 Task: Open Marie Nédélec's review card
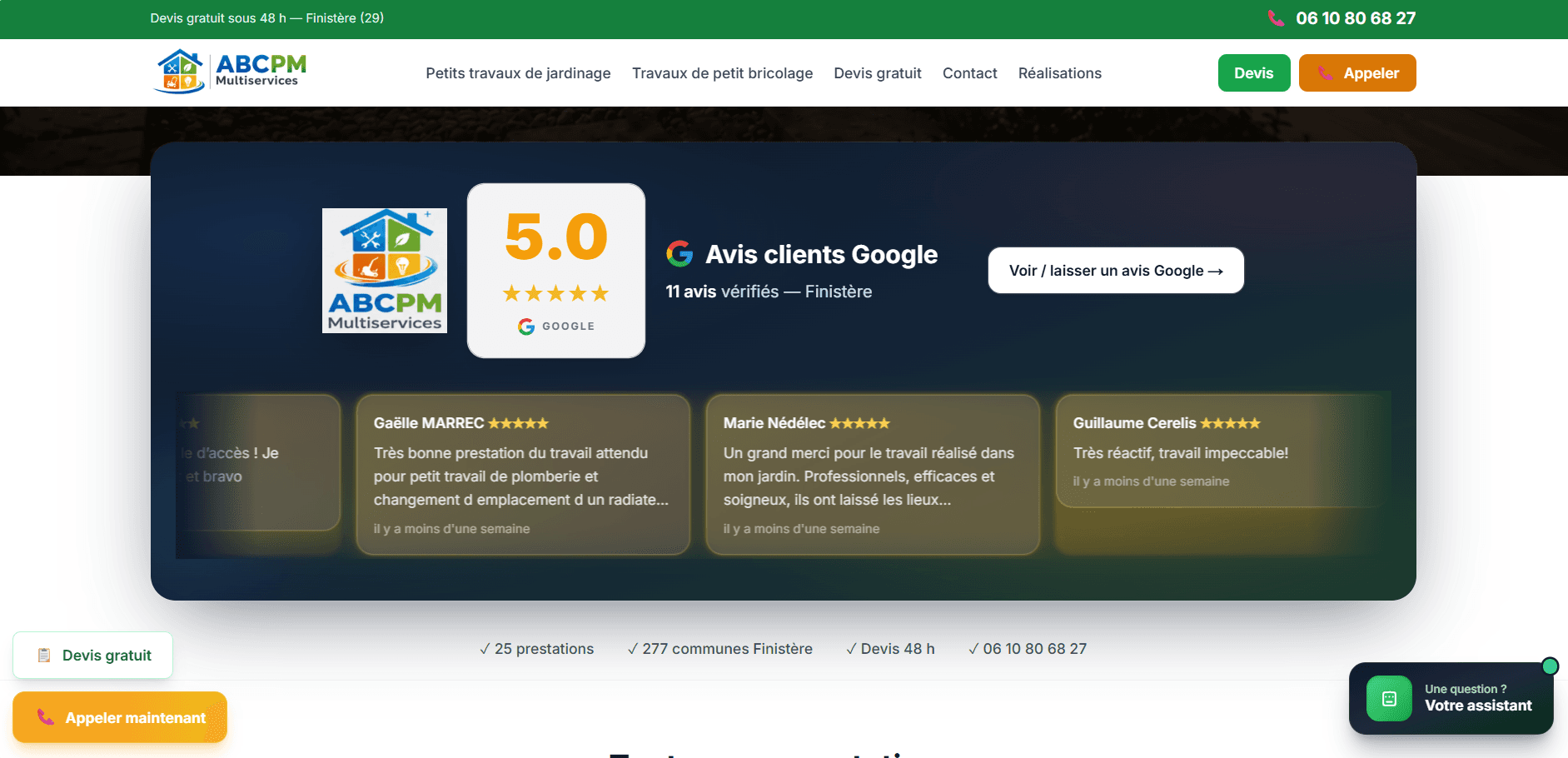click(873, 474)
